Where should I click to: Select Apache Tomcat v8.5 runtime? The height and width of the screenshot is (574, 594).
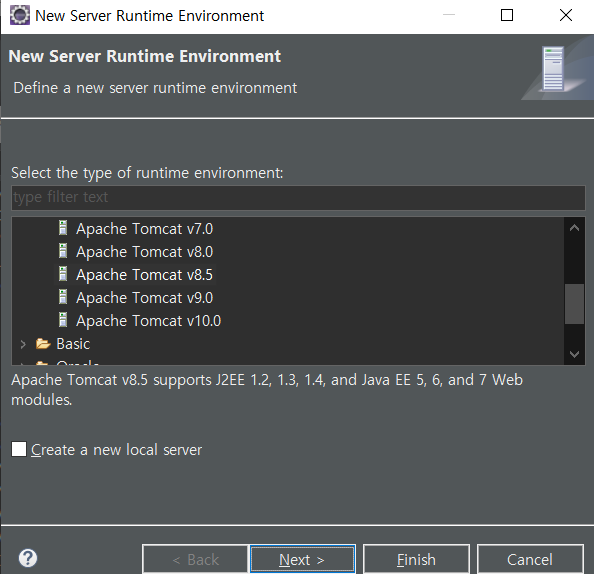point(144,275)
